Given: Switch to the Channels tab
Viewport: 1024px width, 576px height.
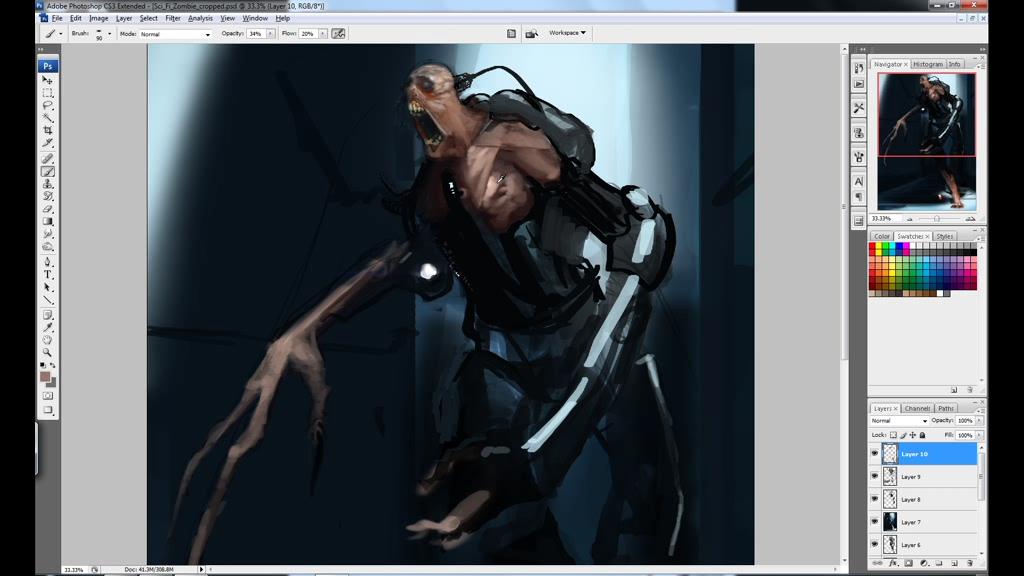Looking at the screenshot, I should (917, 408).
